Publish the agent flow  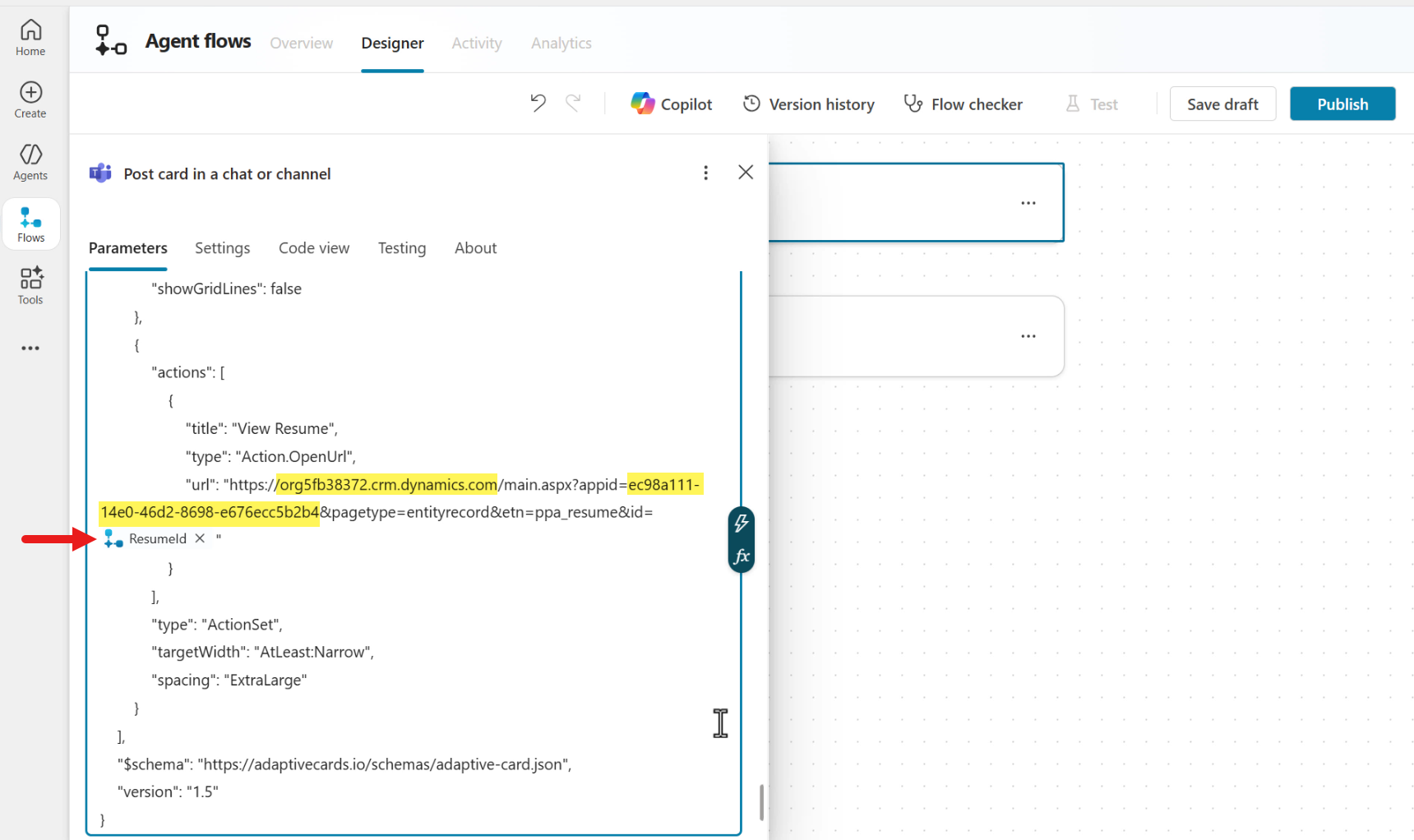pyautogui.click(x=1342, y=104)
